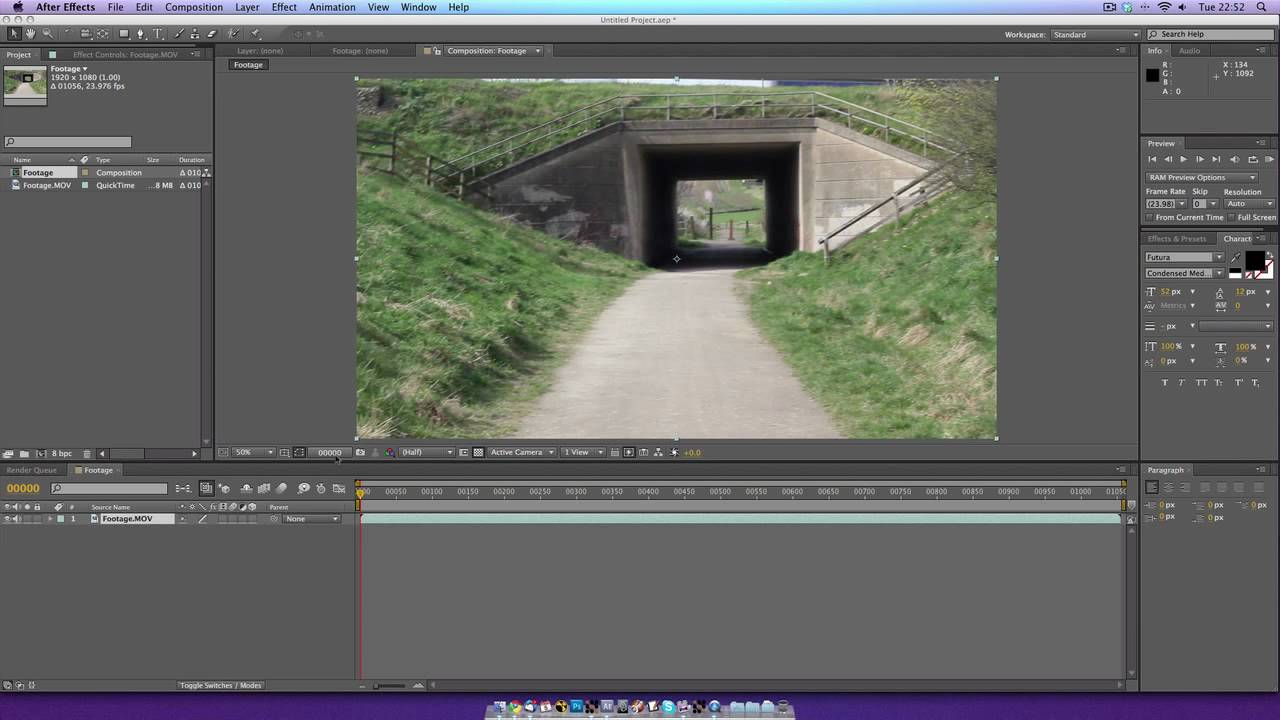
Task: Click the Graph Editor icon in timeline
Action: 339,488
